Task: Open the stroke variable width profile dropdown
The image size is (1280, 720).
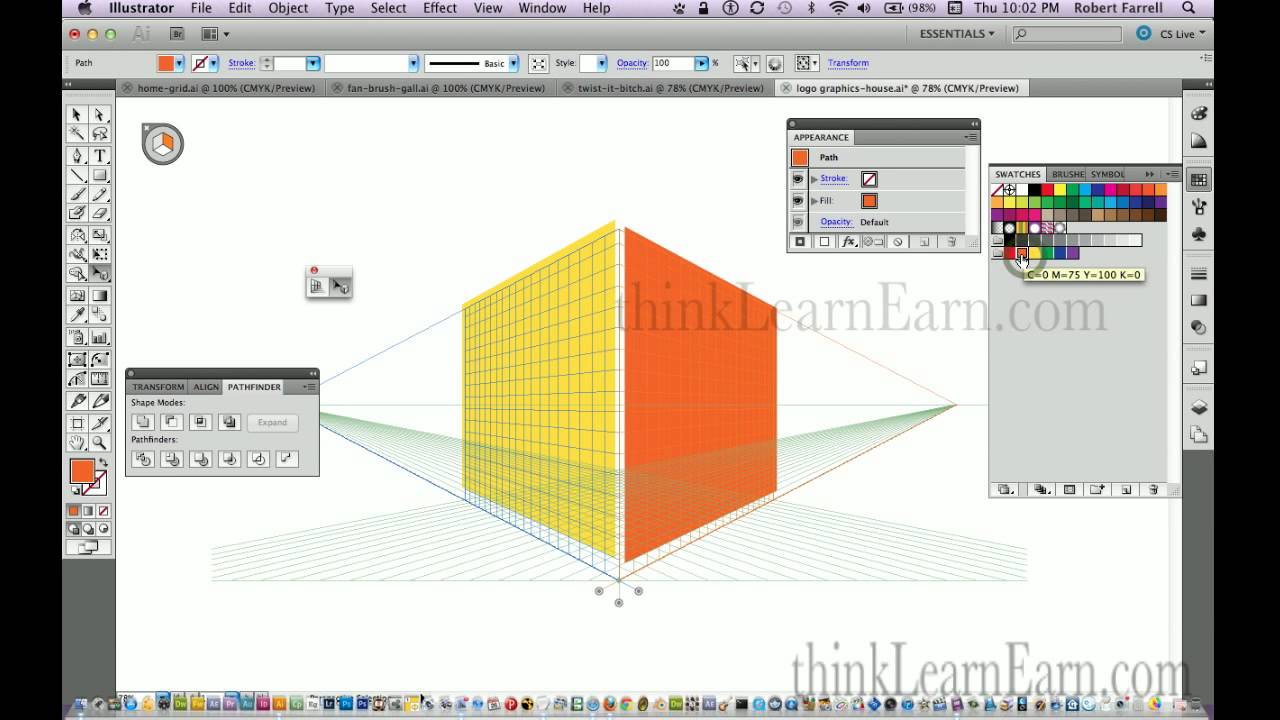Action: click(413, 63)
